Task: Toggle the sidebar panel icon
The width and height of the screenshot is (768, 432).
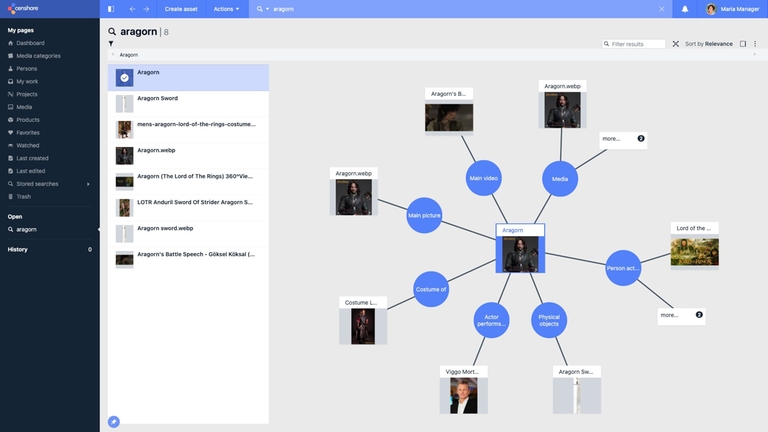Action: tap(111, 9)
